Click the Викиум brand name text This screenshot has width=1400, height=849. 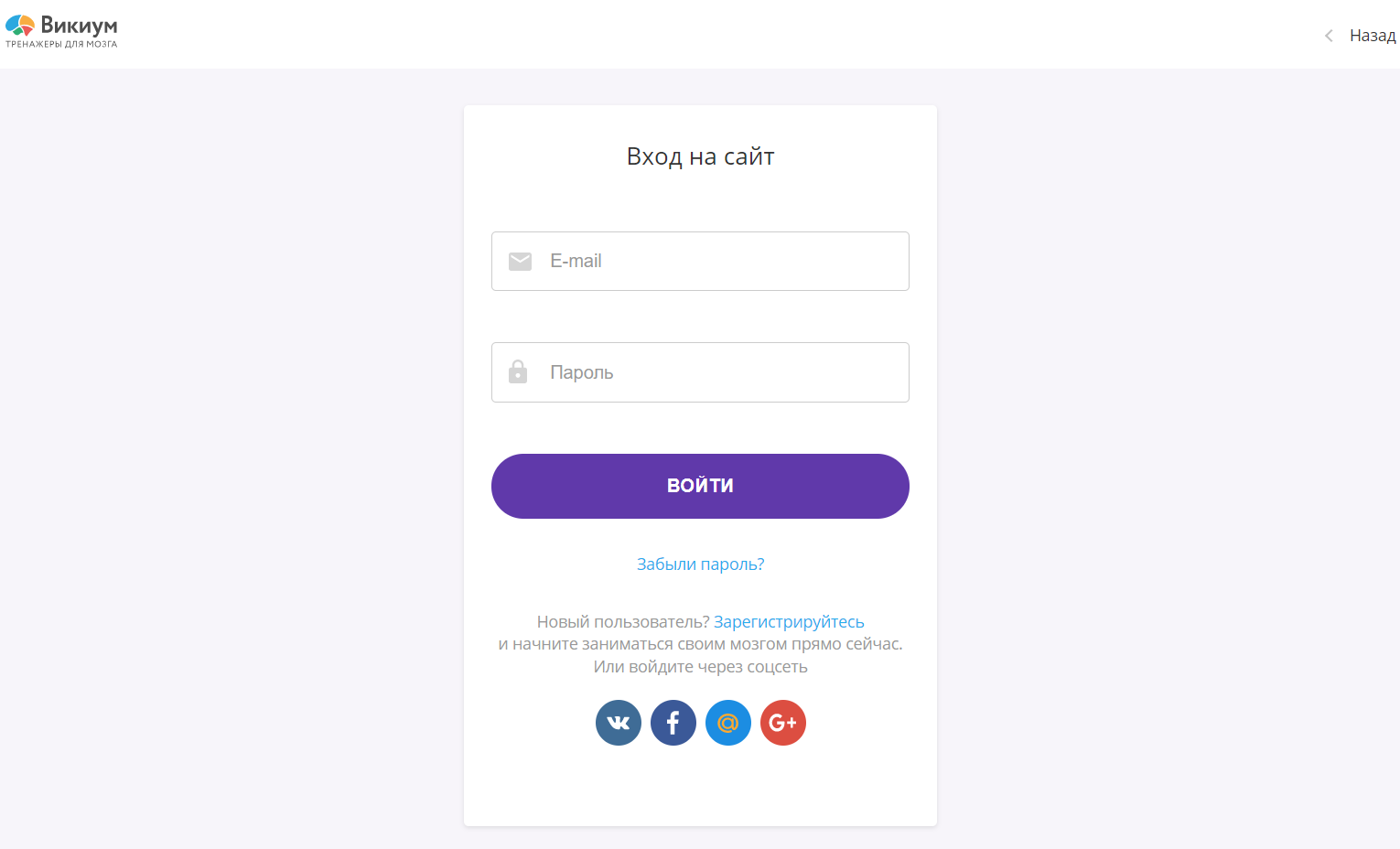[x=79, y=25]
